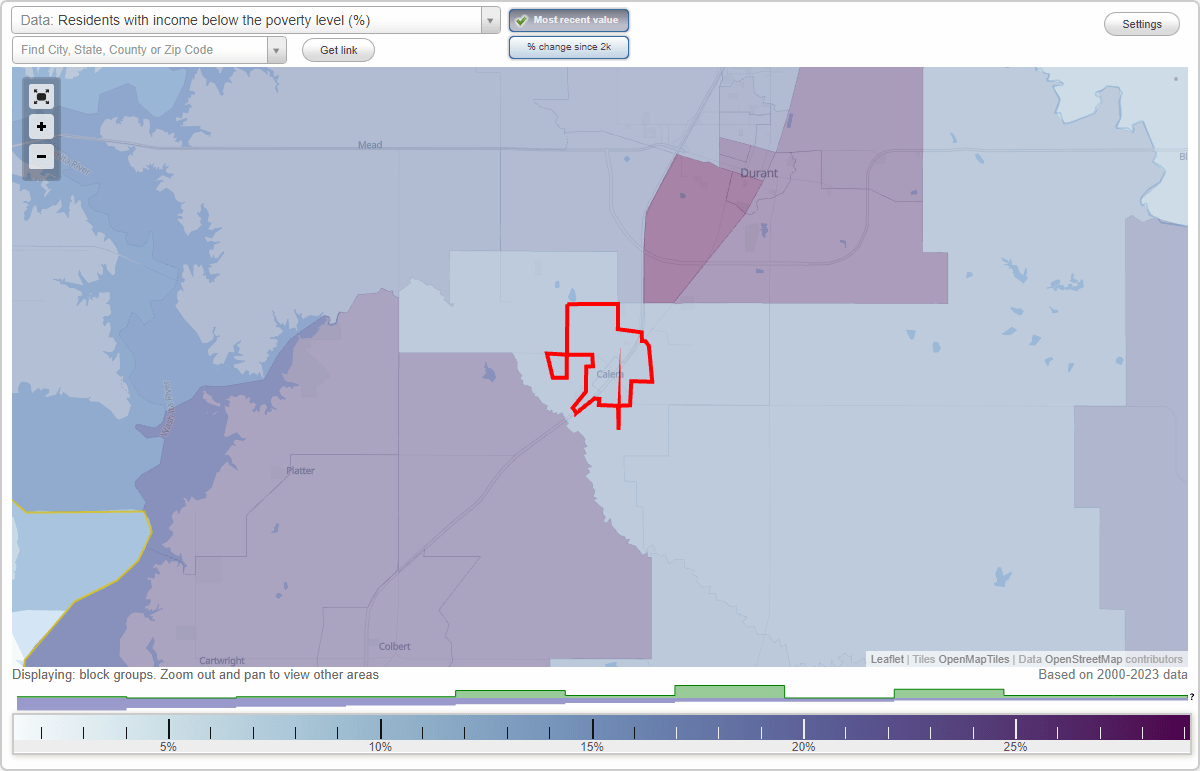The width and height of the screenshot is (1200, 771).
Task: Open the Settings panel
Action: (1141, 23)
